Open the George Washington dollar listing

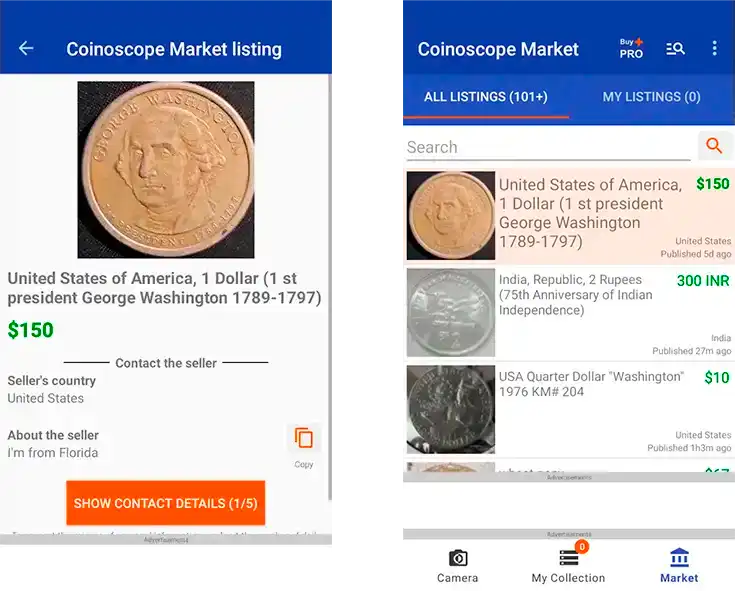569,215
